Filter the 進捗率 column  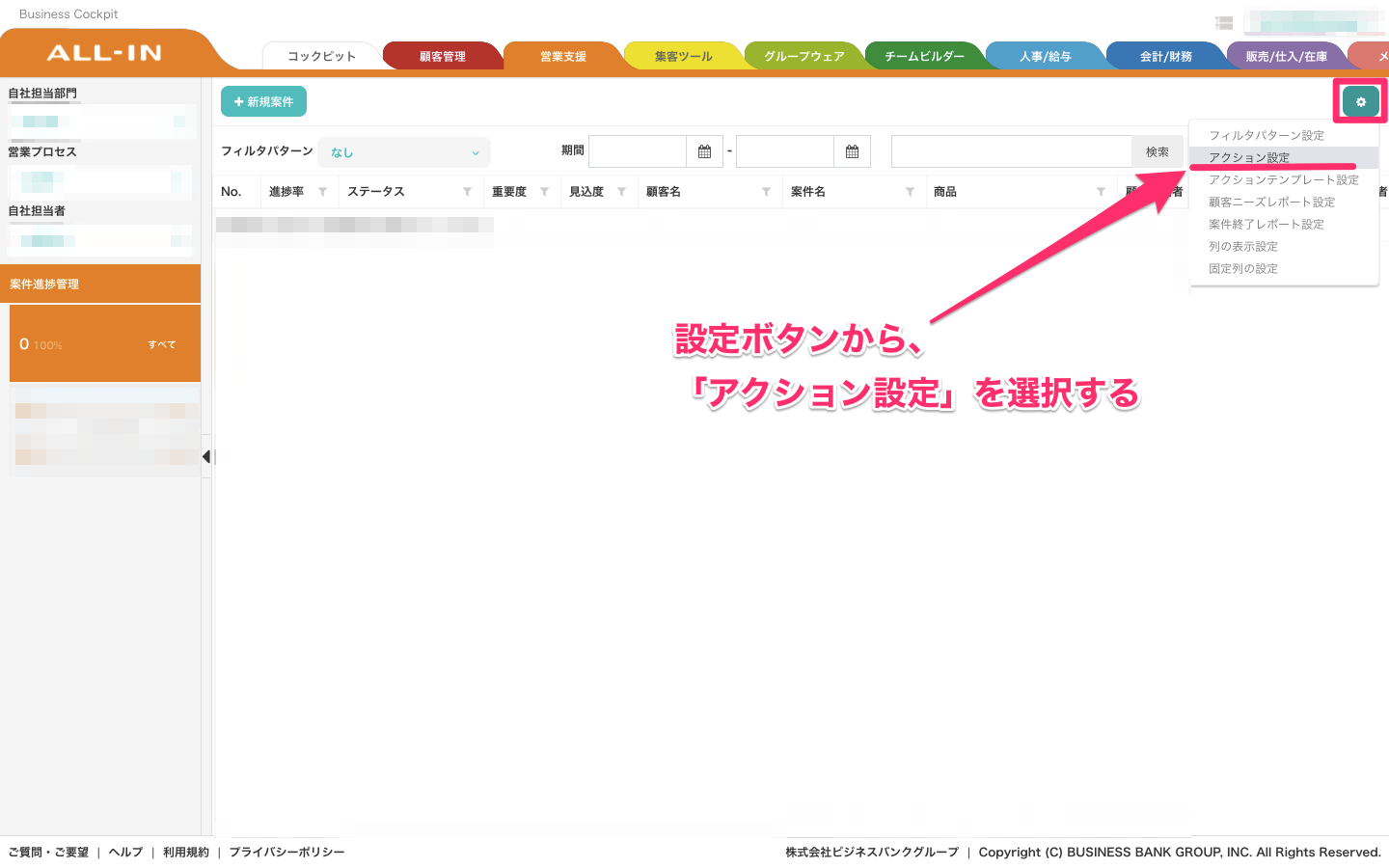click(322, 192)
